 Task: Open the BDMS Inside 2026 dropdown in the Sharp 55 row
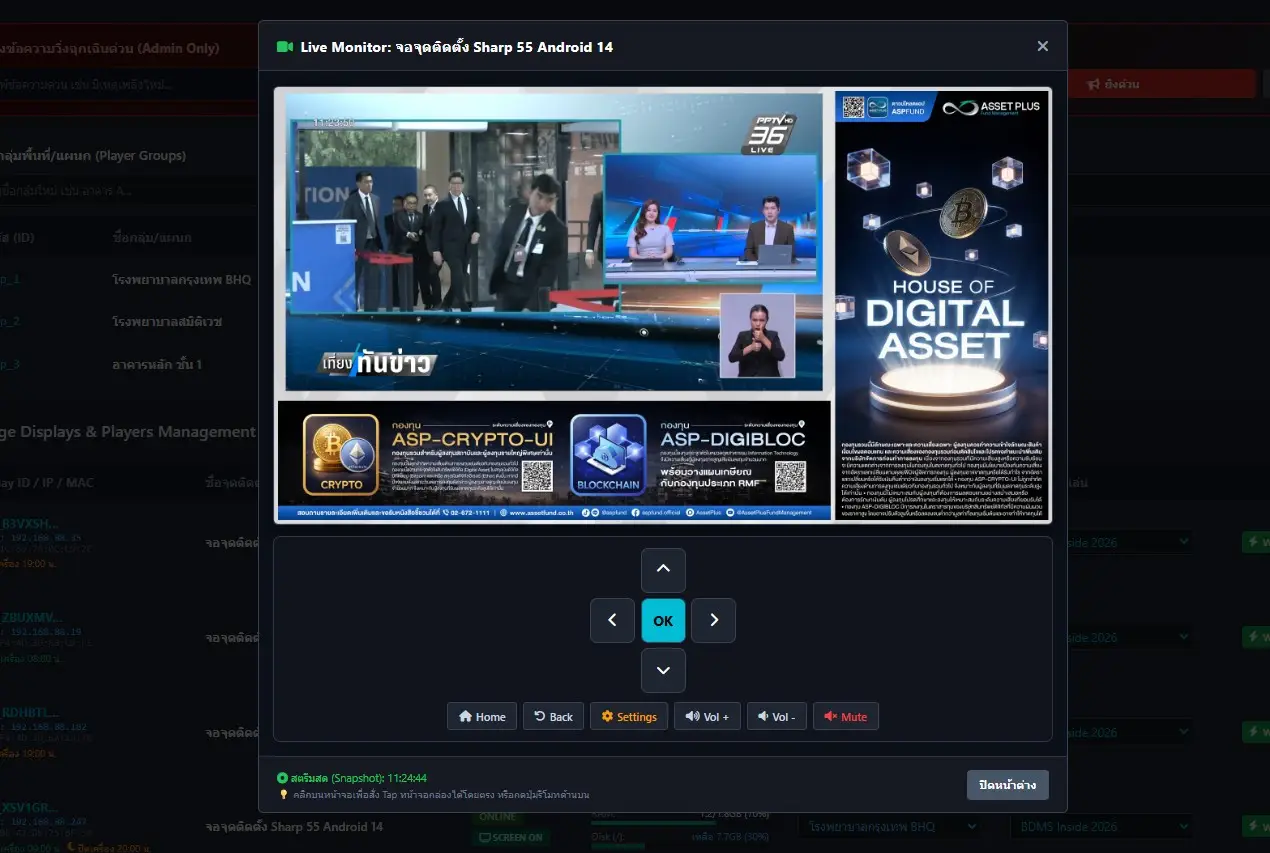[x=1102, y=827]
